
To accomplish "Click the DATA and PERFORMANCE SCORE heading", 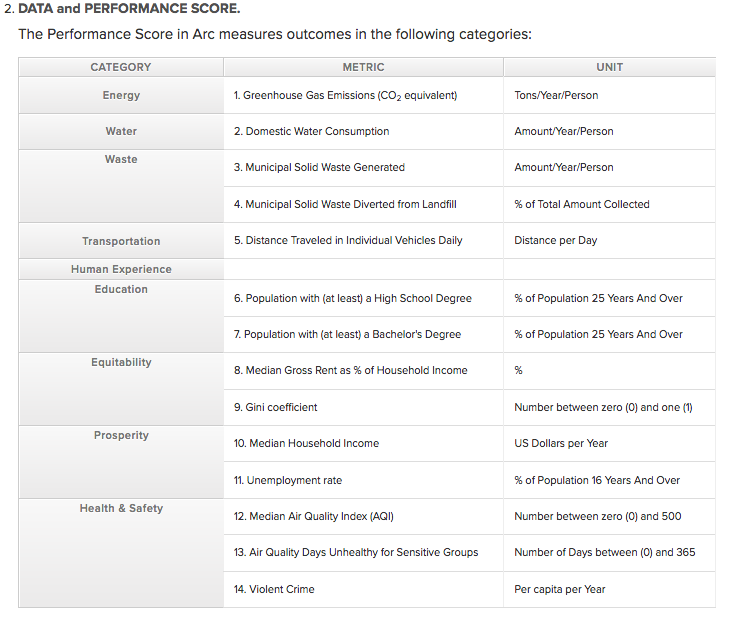I will (x=129, y=9).
